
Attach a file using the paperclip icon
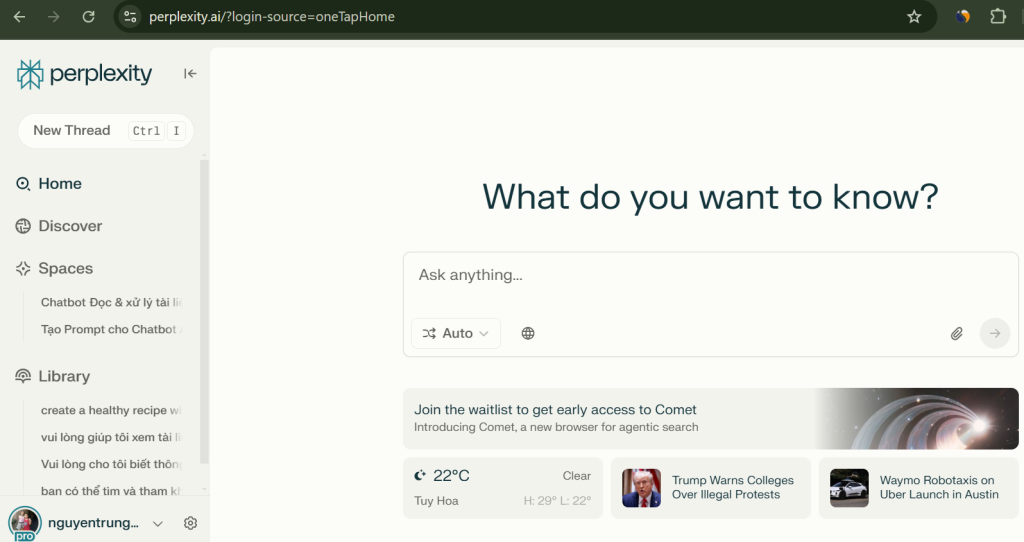(x=956, y=333)
